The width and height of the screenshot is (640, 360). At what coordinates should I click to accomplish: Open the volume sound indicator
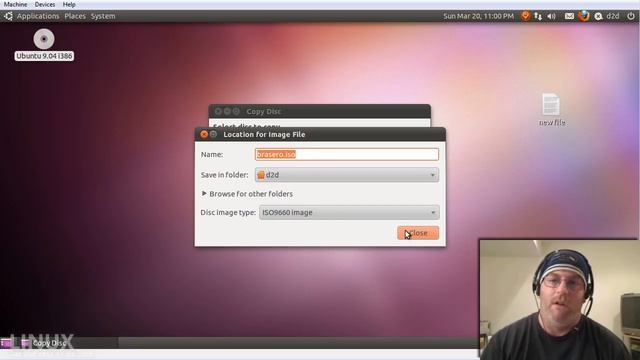(551, 16)
